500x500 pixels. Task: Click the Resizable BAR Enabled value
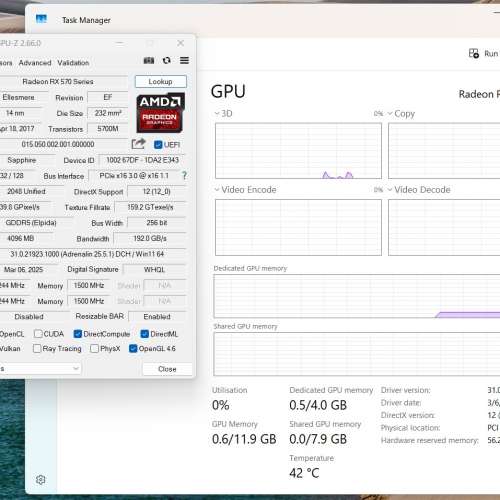[x=157, y=316]
